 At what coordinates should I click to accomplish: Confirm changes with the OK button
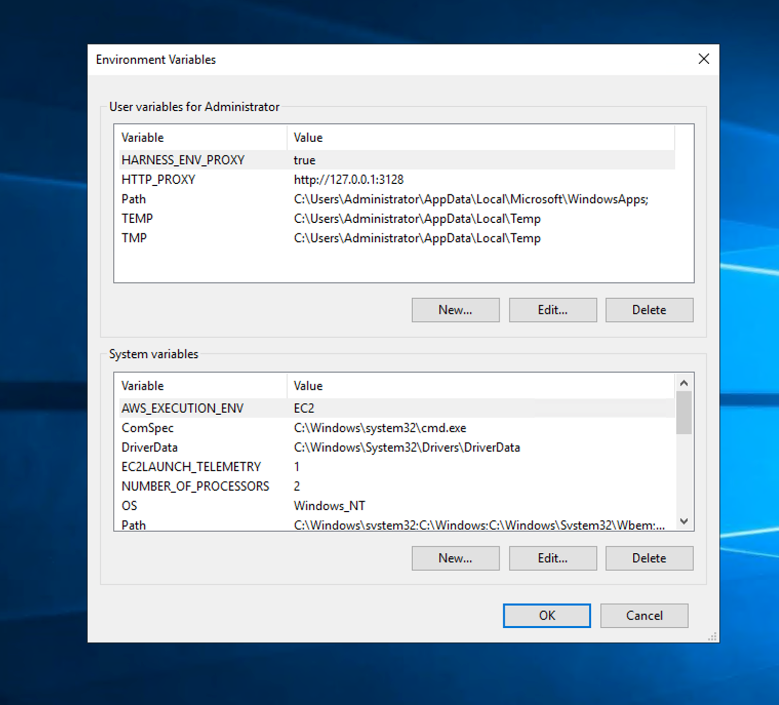point(547,615)
